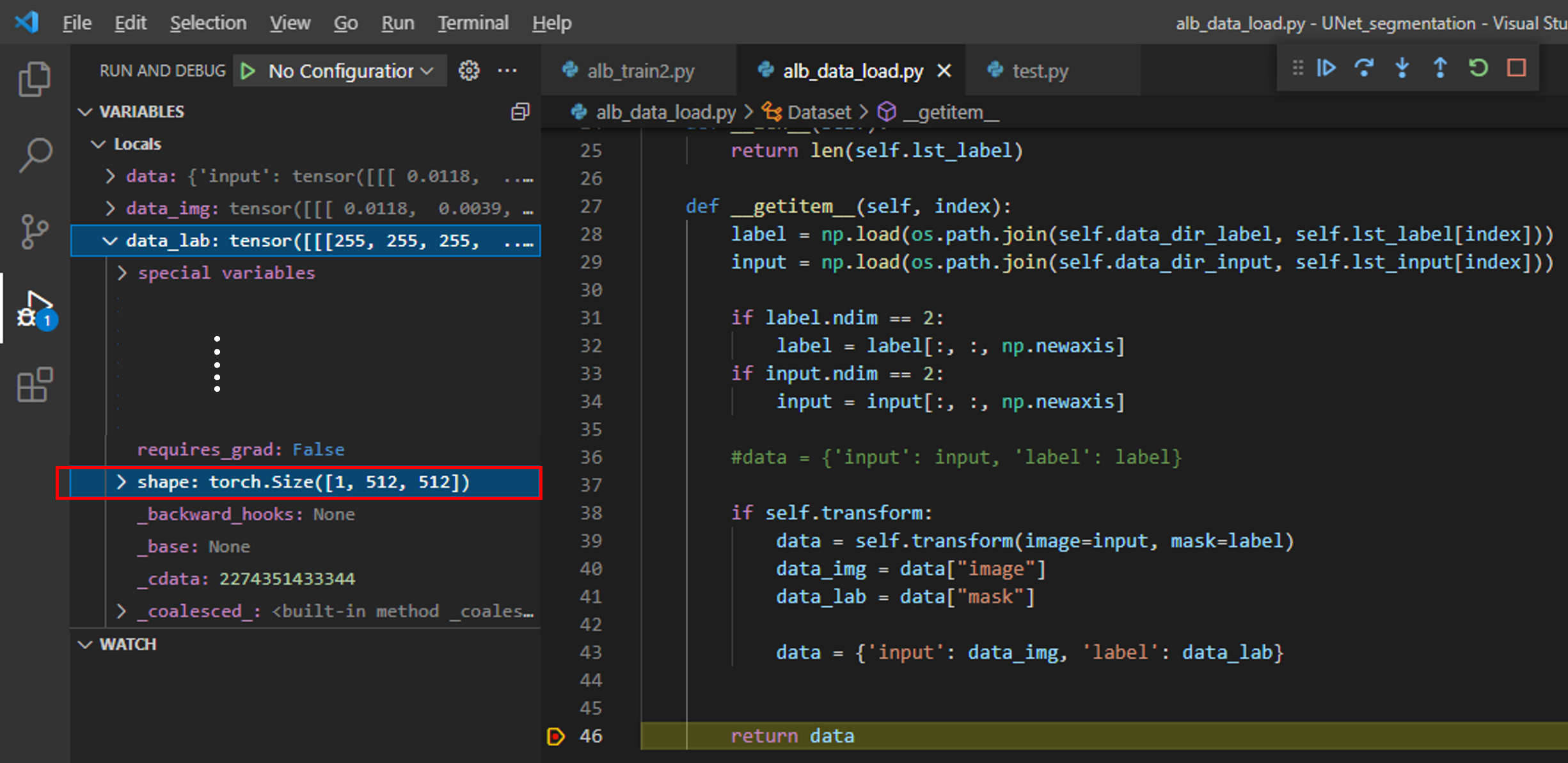Open the Source Control view icon
The height and width of the screenshot is (763, 1568).
[x=35, y=232]
